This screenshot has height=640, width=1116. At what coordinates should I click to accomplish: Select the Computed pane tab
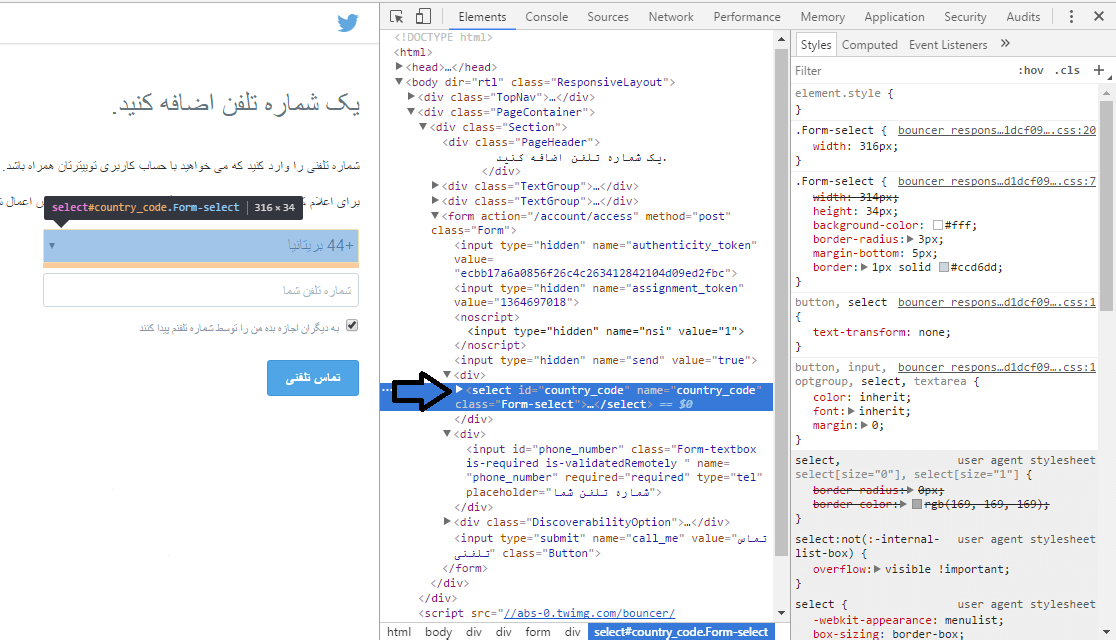(870, 45)
